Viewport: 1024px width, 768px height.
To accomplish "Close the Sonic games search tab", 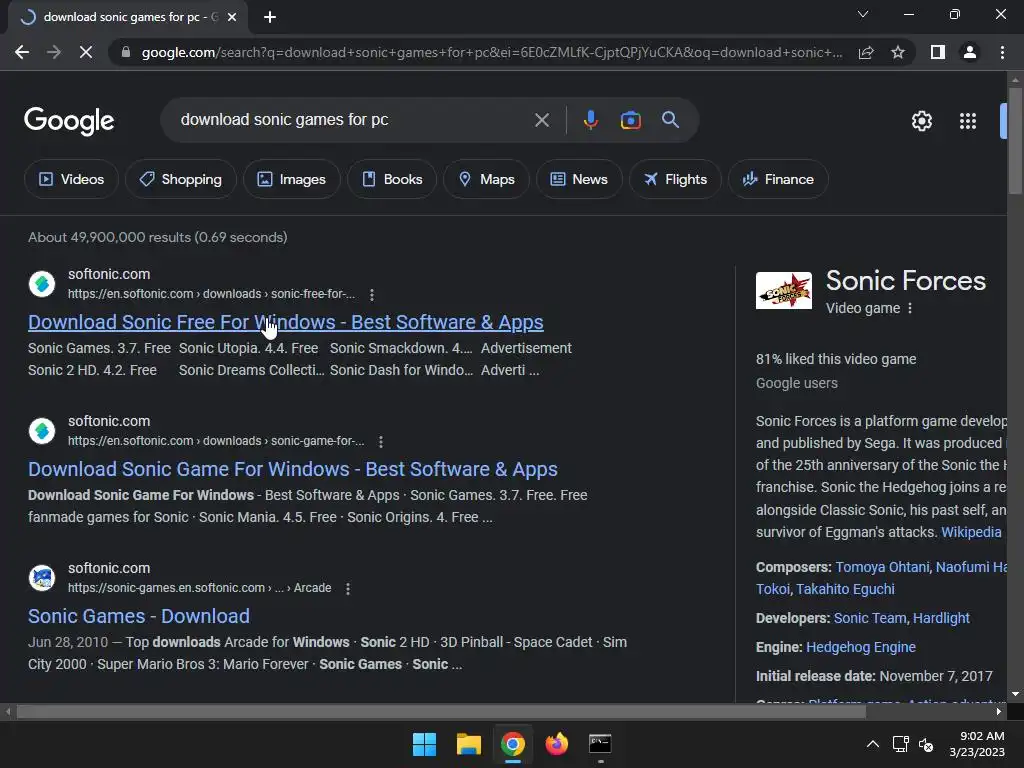I will (232, 17).
